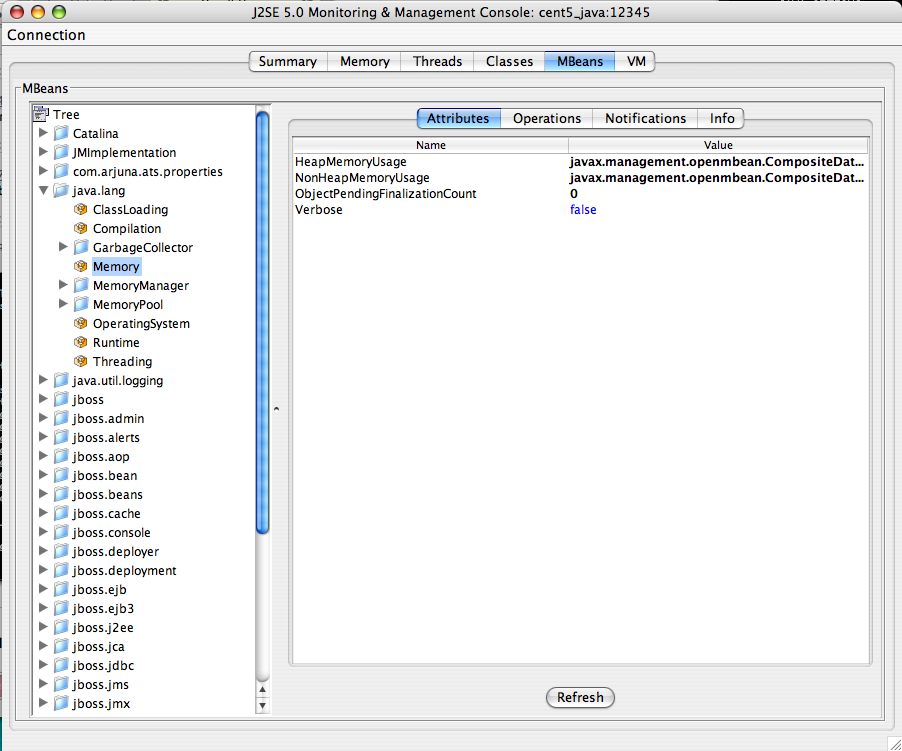902x751 pixels.
Task: Click the split pane collapse arrow
Action: (x=277, y=409)
